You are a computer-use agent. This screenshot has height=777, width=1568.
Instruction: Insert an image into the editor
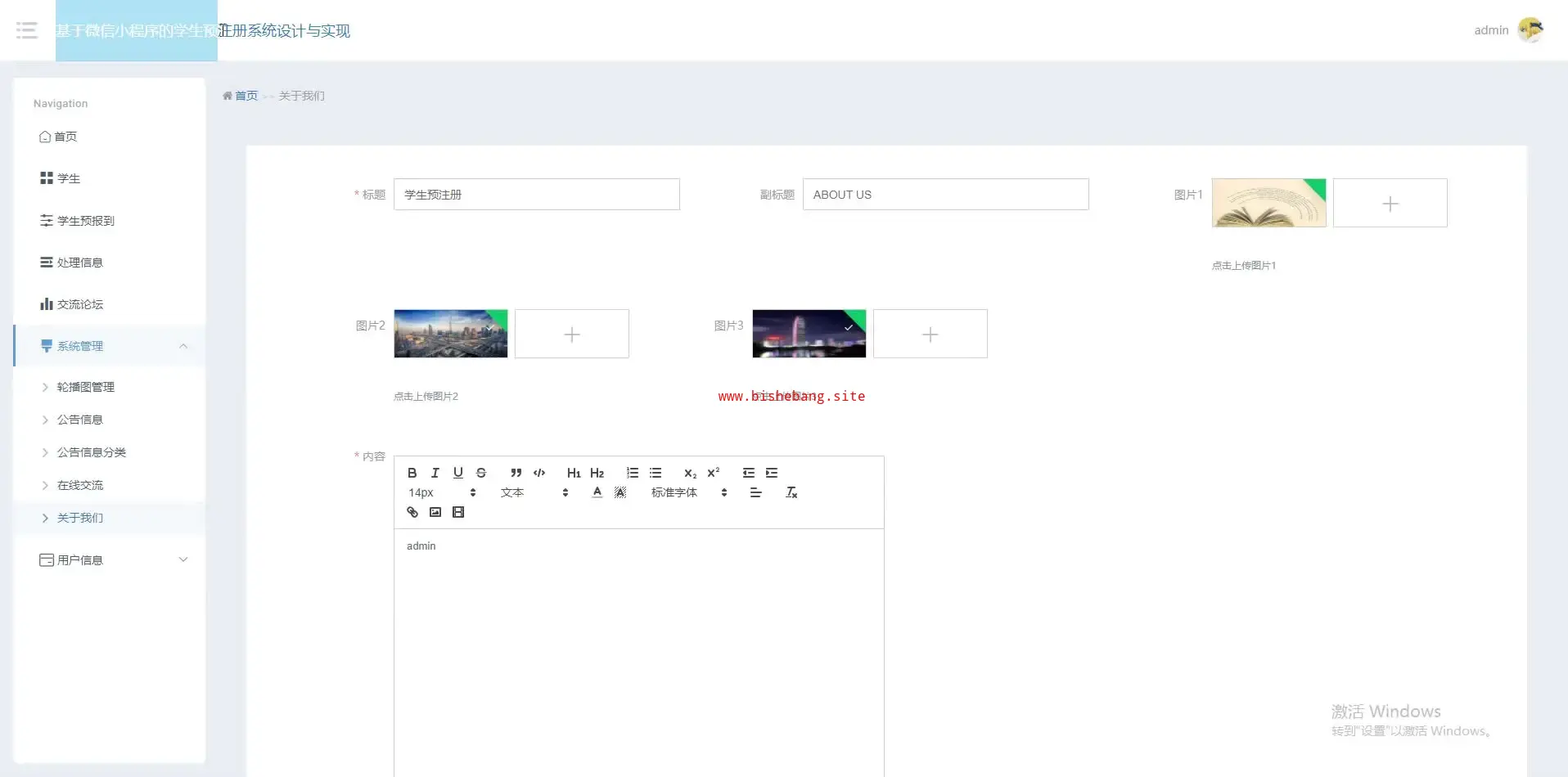pos(435,512)
